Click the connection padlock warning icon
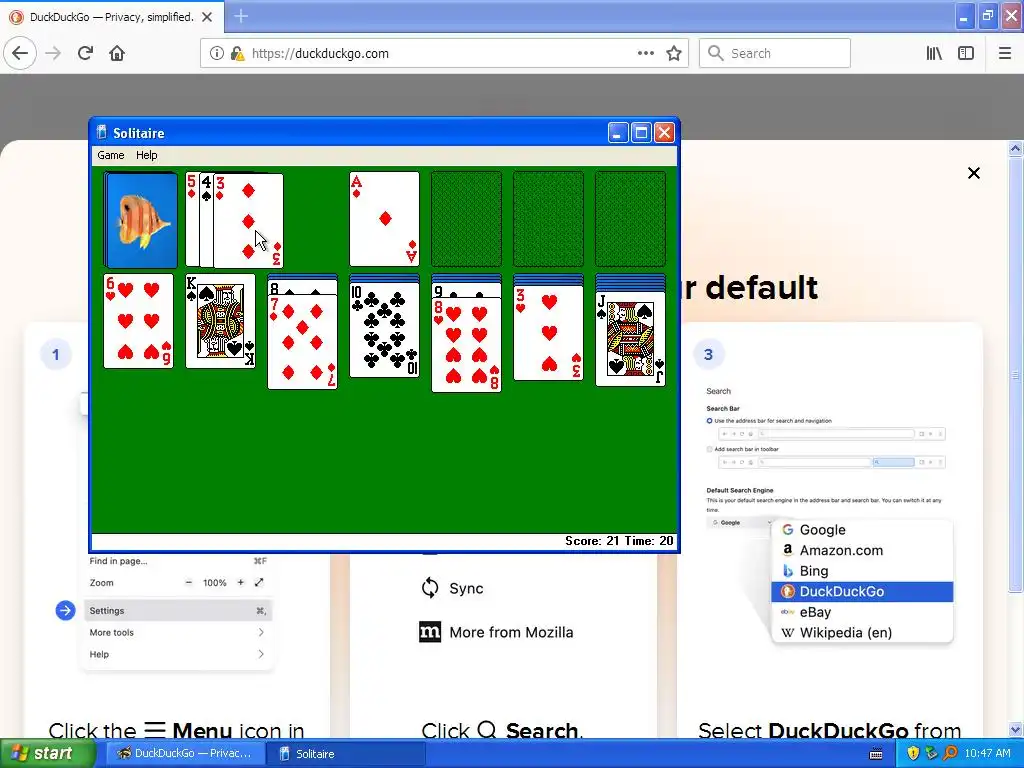This screenshot has height=768, width=1024. tap(237, 53)
